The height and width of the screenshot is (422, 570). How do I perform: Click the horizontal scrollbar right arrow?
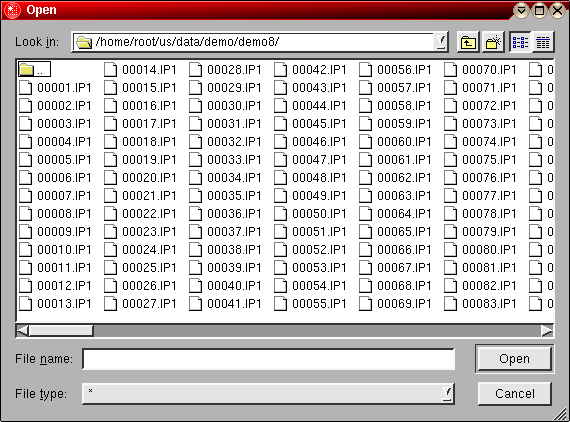(x=547, y=331)
